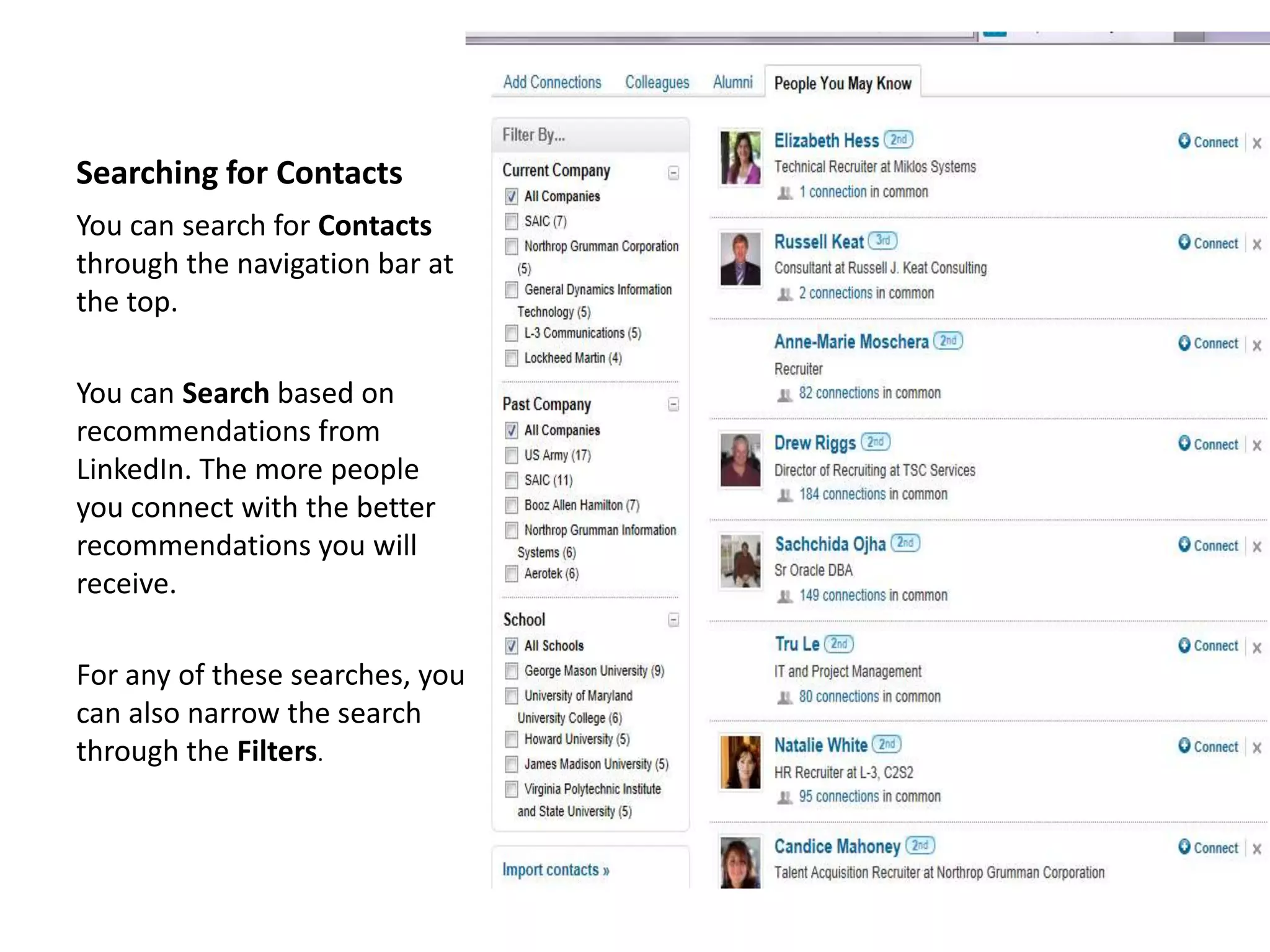Click the people icon beside 82 connections in common

click(x=785, y=395)
